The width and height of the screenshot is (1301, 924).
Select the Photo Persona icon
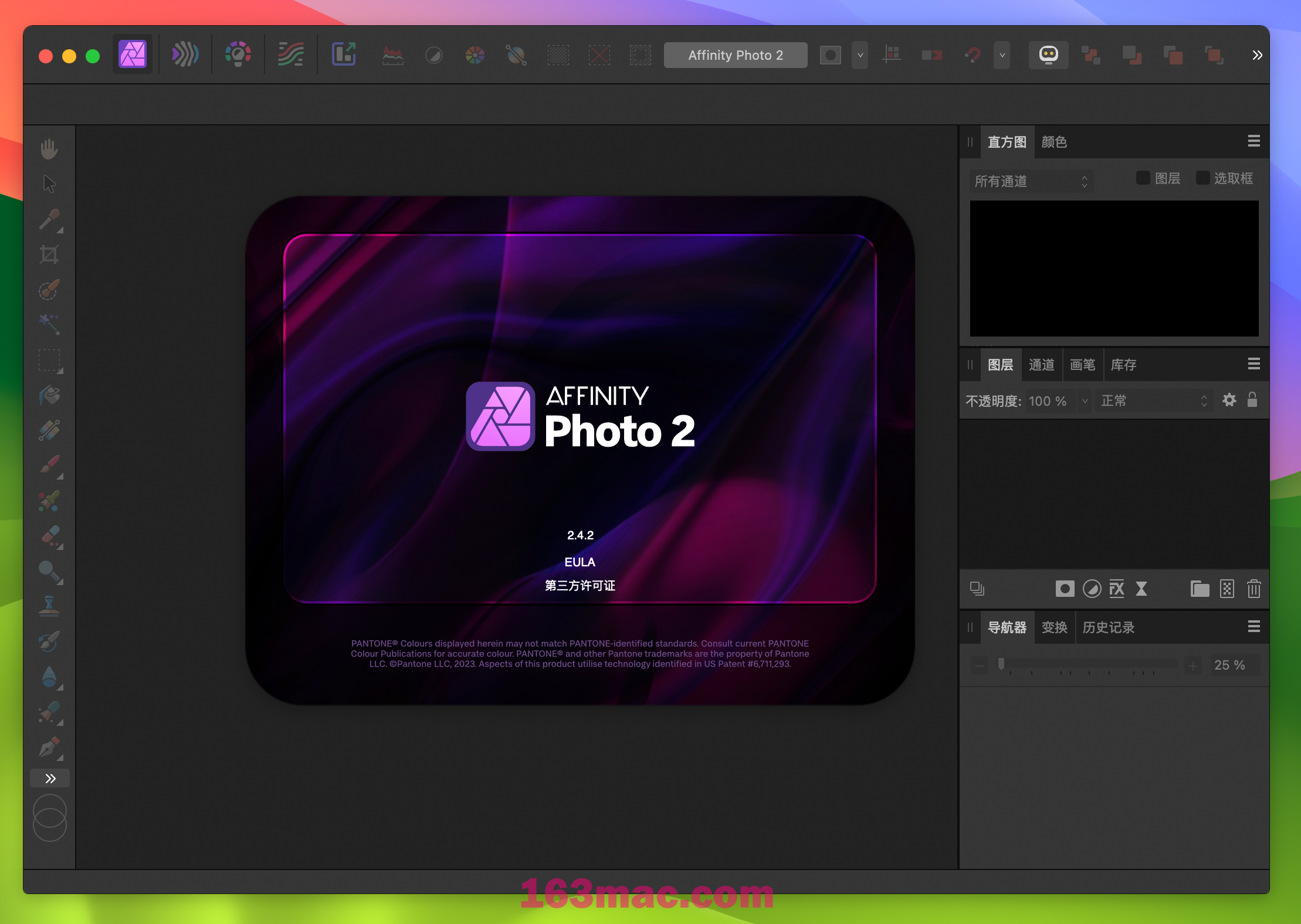pyautogui.click(x=133, y=55)
